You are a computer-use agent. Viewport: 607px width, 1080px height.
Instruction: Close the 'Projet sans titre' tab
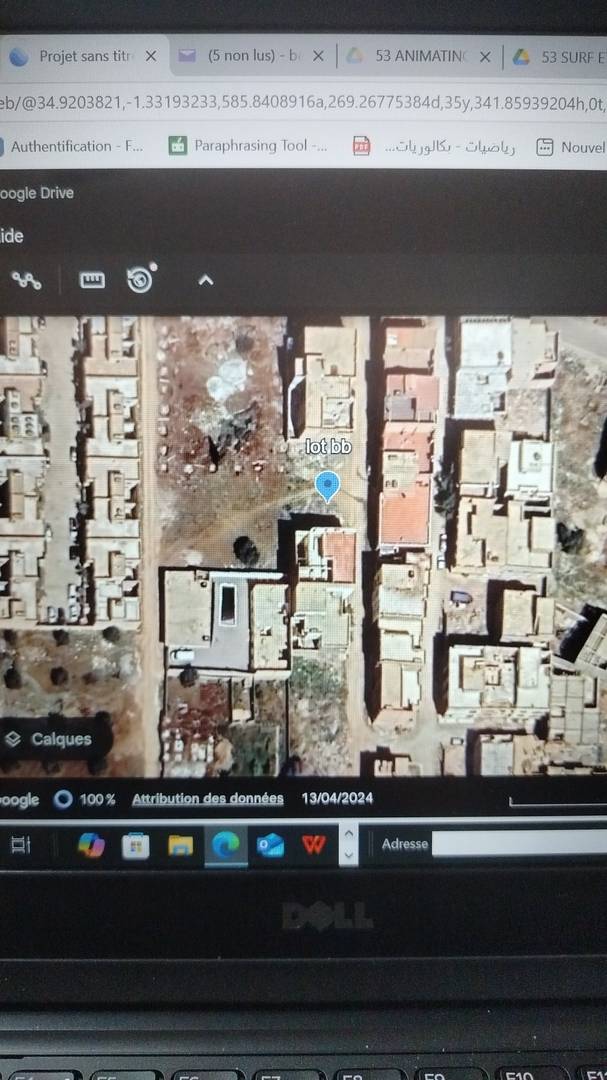point(151,57)
